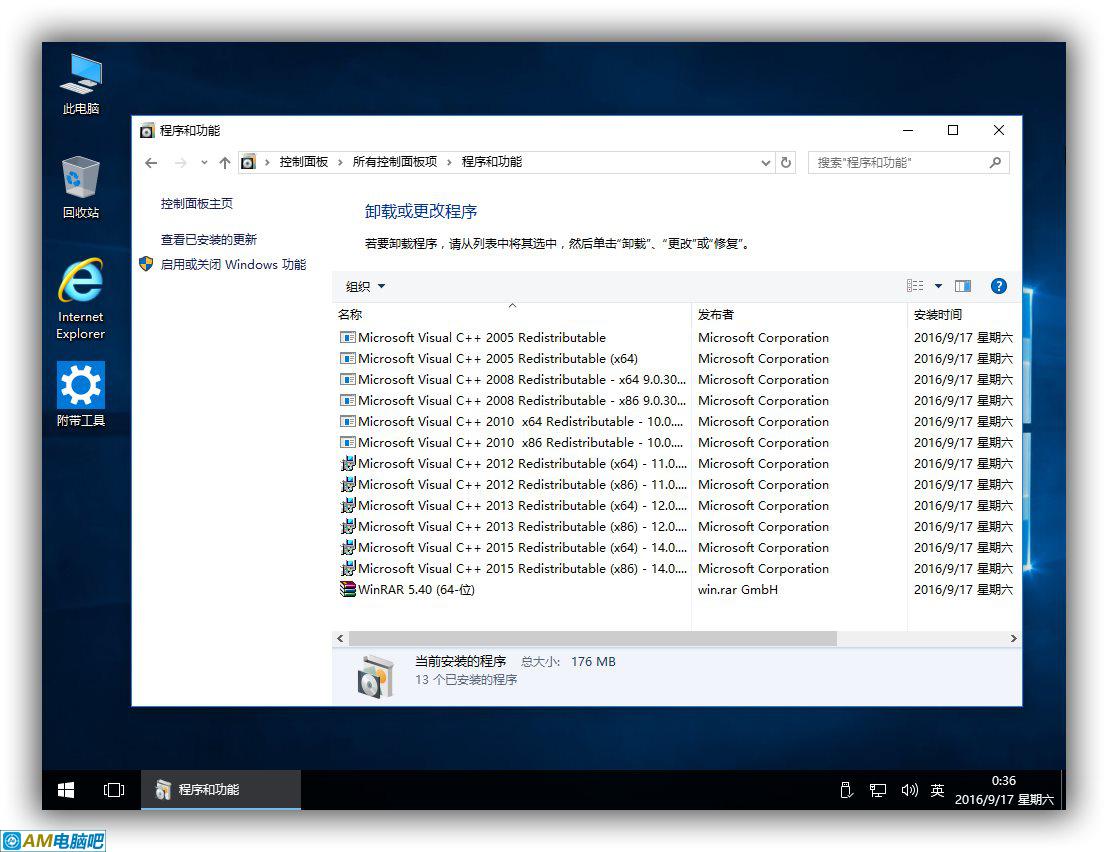Launch Internet Explorer from the desktop
The height and width of the screenshot is (852, 1108).
point(81,298)
